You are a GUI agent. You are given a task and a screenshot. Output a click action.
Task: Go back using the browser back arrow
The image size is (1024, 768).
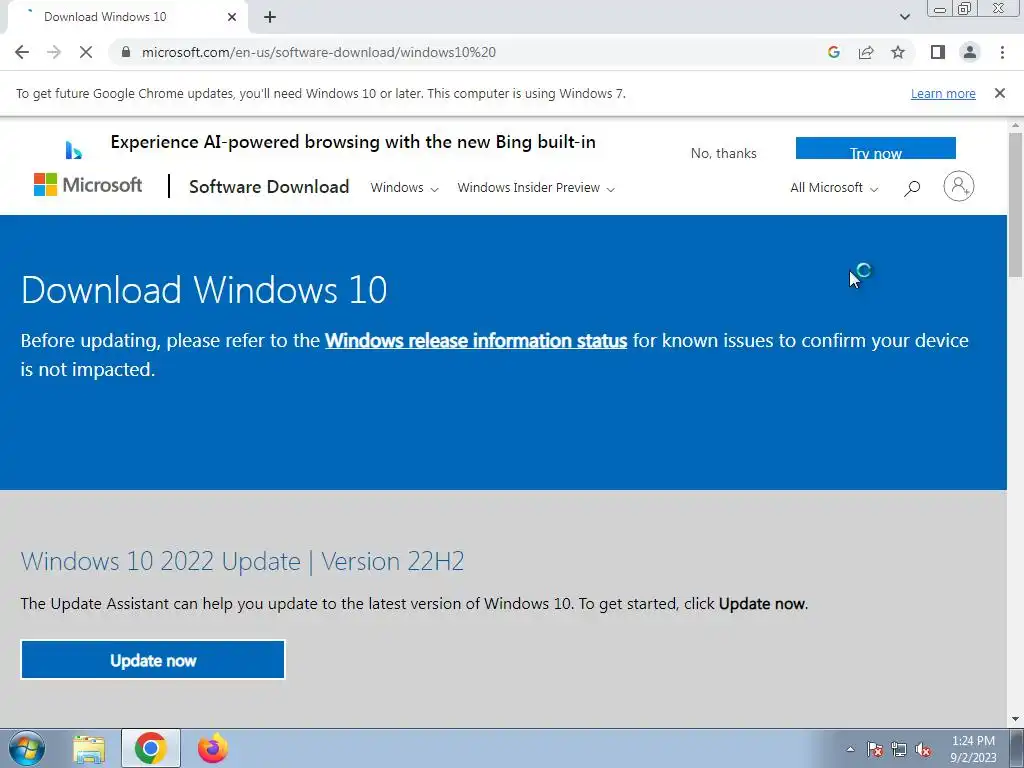pos(22,52)
